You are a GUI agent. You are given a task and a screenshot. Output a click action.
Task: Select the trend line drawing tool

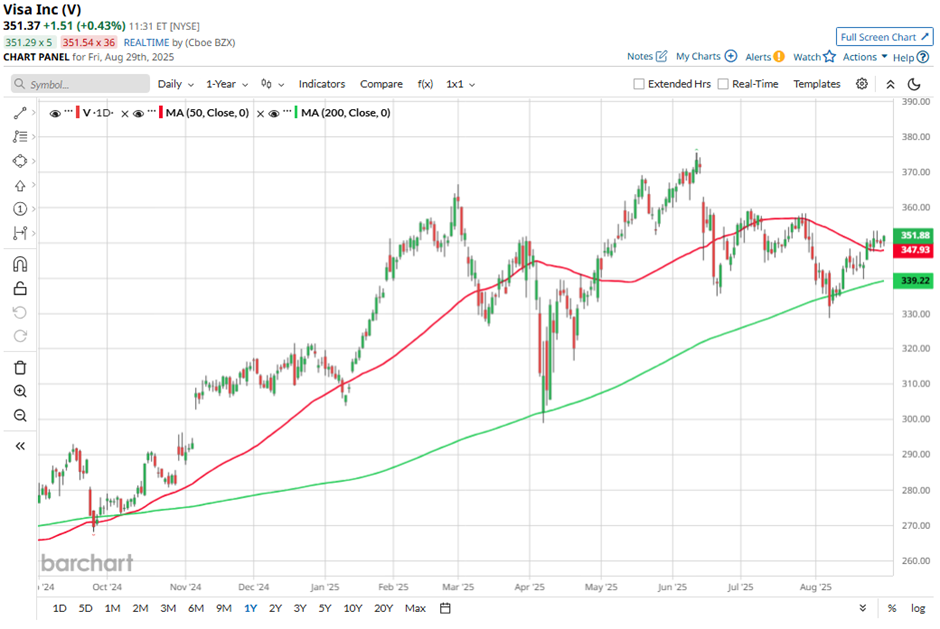(x=20, y=113)
